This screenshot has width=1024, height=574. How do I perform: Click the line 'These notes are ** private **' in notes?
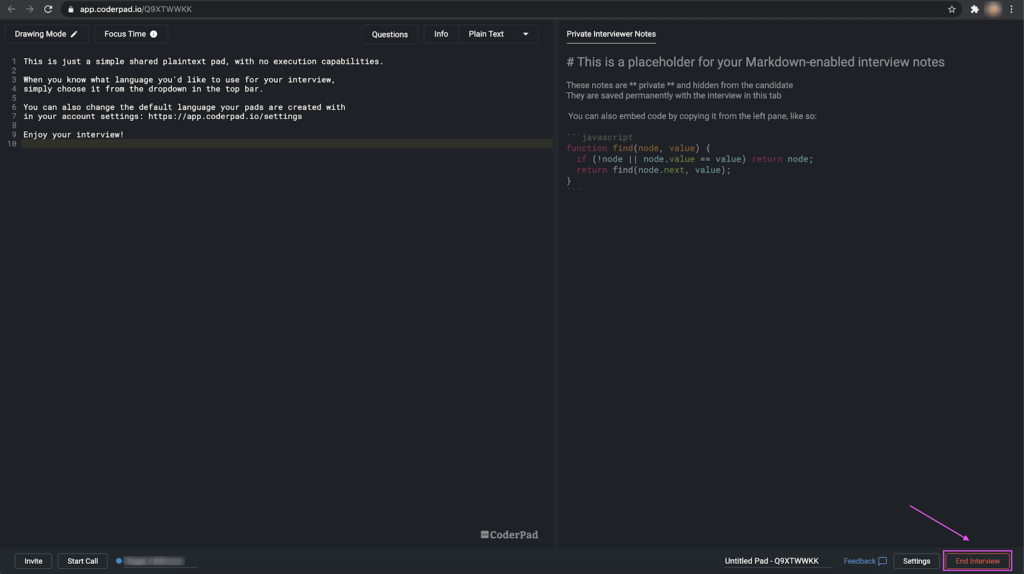pyautogui.click(x=679, y=85)
